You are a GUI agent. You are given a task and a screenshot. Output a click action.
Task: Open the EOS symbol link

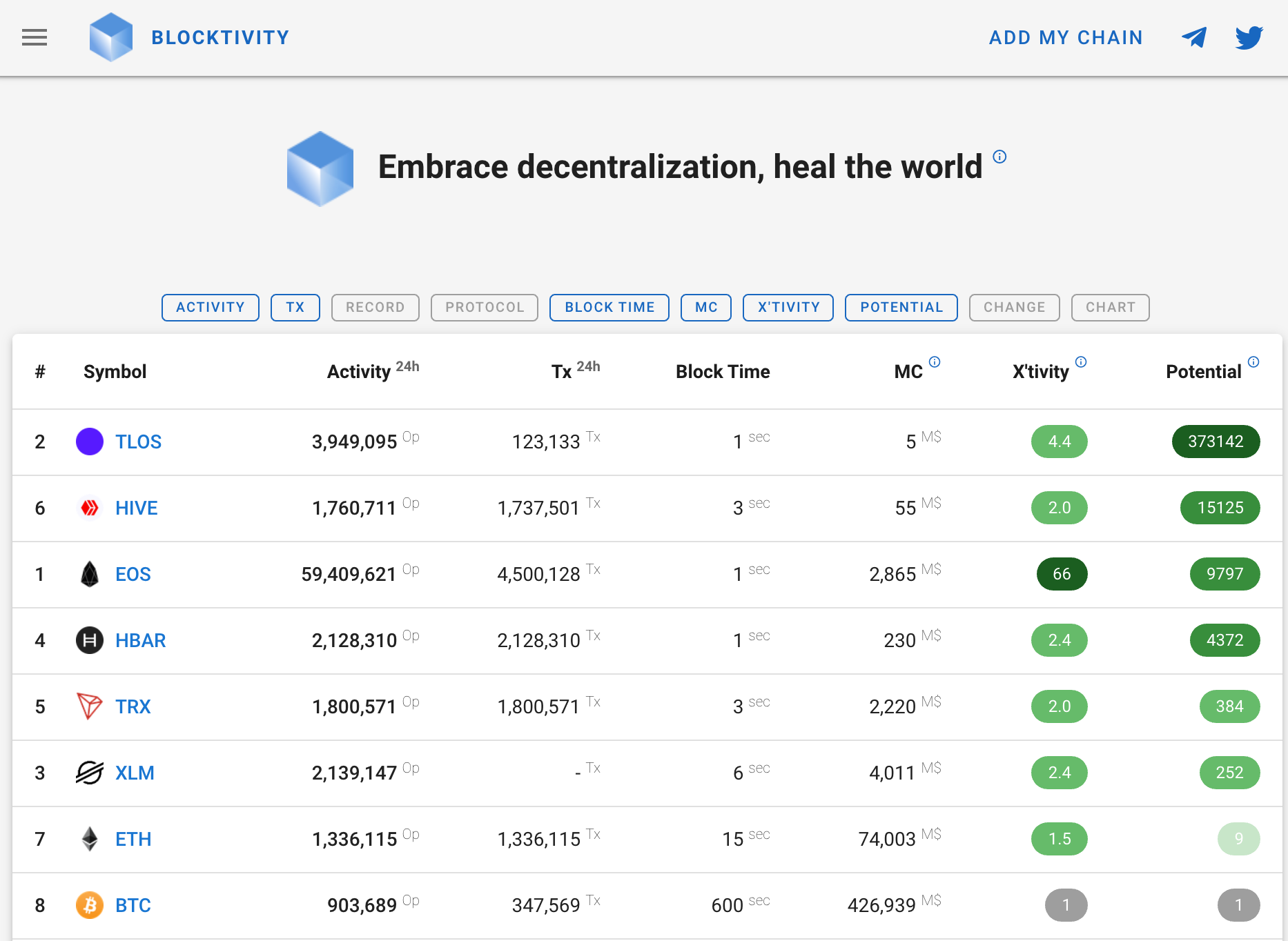[133, 574]
